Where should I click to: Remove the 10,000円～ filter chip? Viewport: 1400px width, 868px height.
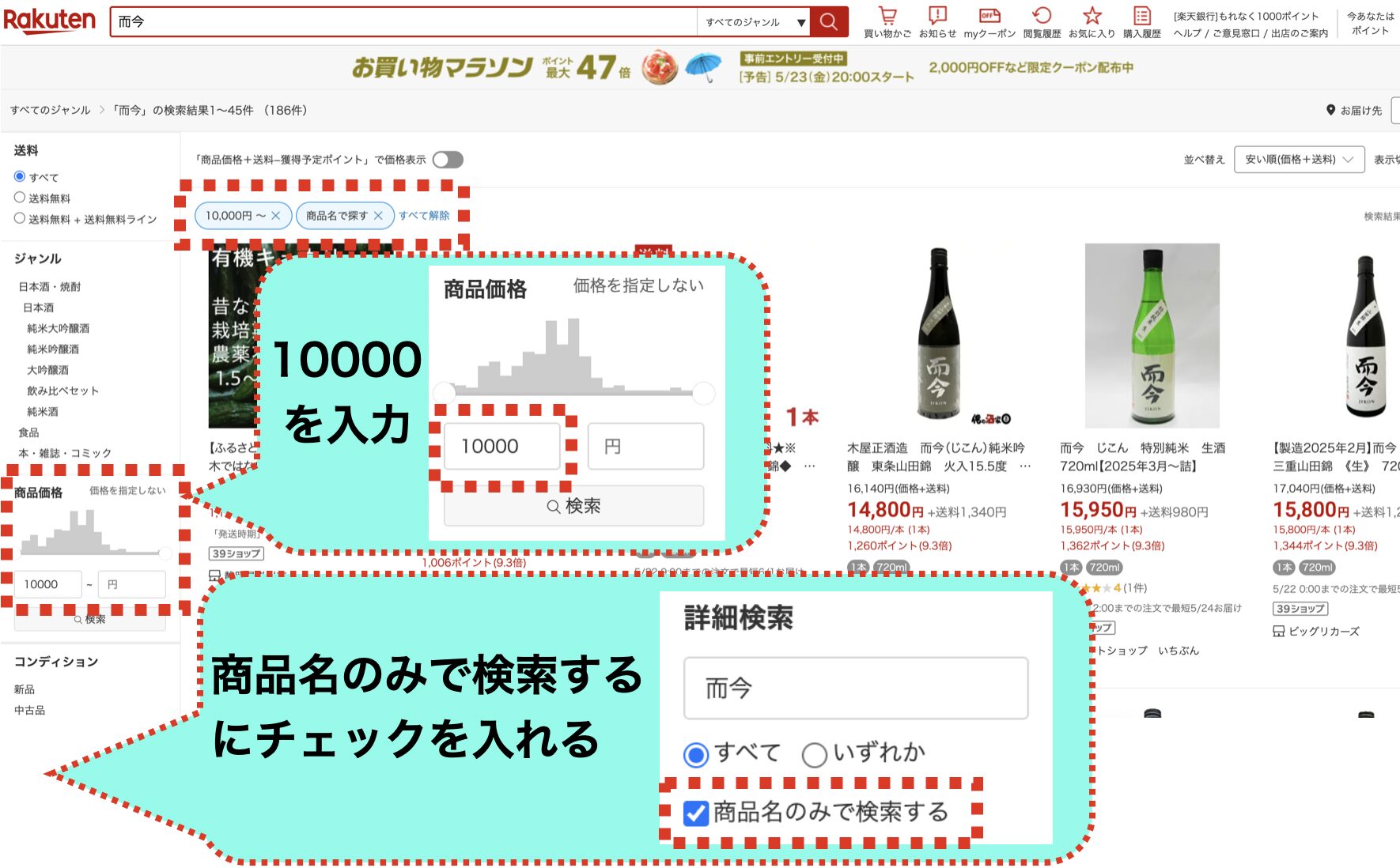click(275, 215)
